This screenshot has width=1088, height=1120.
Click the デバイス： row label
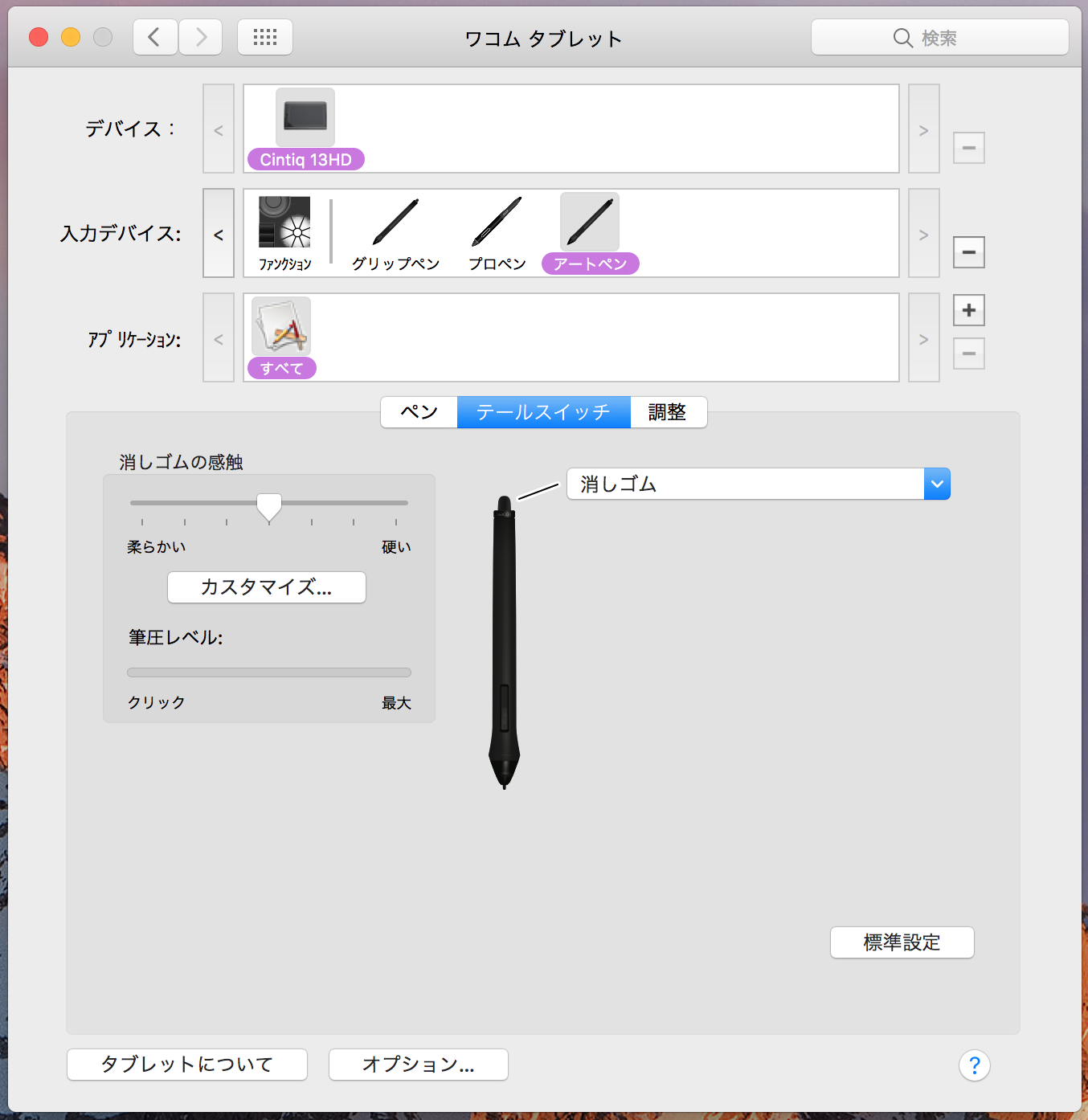[130, 129]
